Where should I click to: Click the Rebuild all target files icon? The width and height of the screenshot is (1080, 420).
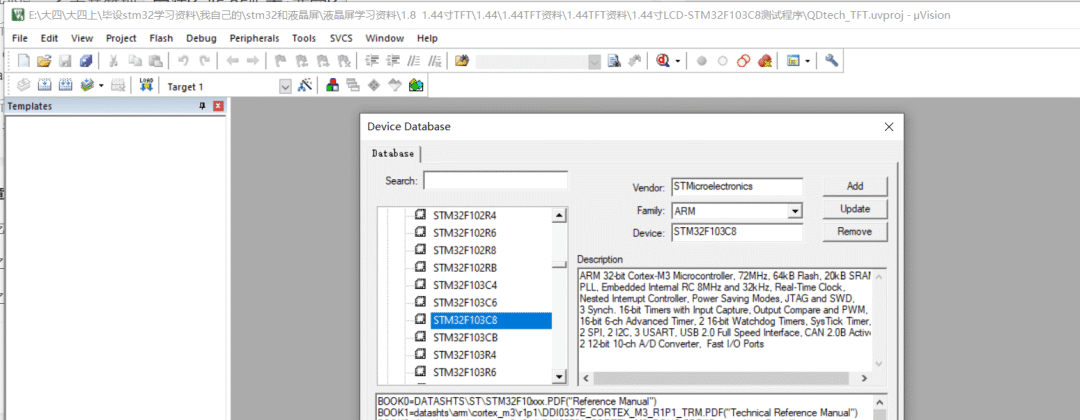tap(65, 86)
